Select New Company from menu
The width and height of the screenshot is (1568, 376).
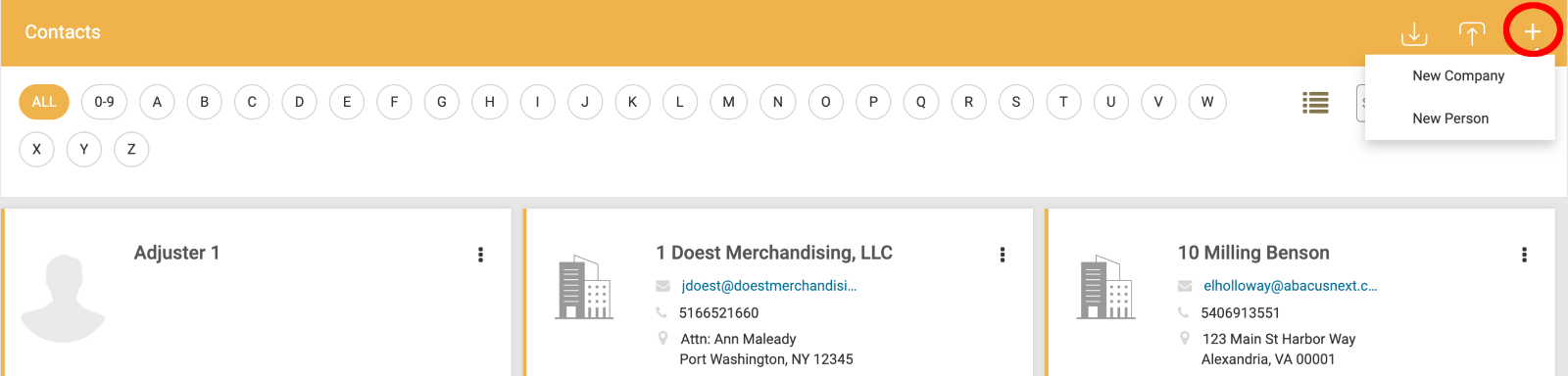(x=1459, y=75)
